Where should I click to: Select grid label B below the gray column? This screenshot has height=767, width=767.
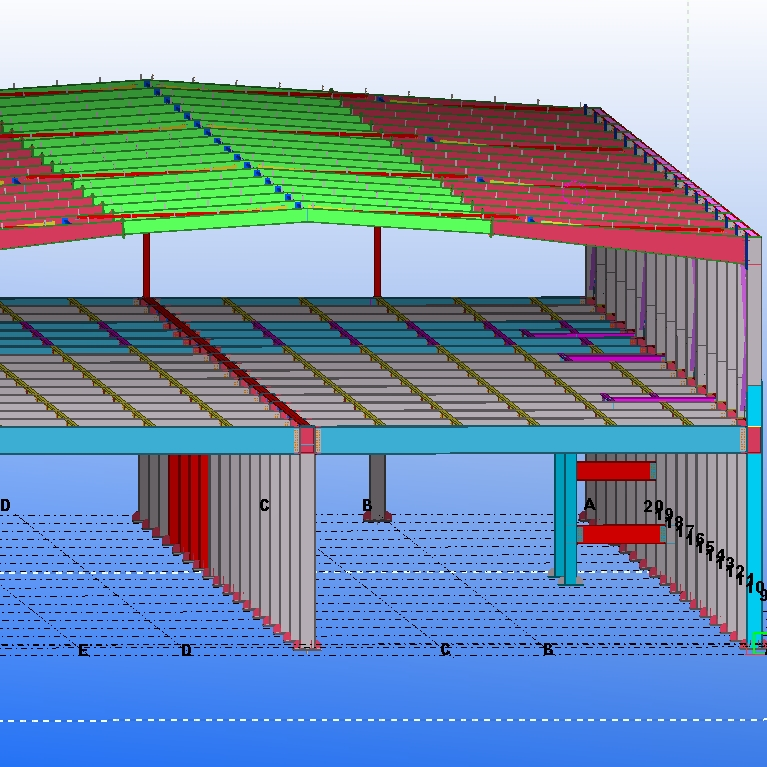tap(367, 505)
